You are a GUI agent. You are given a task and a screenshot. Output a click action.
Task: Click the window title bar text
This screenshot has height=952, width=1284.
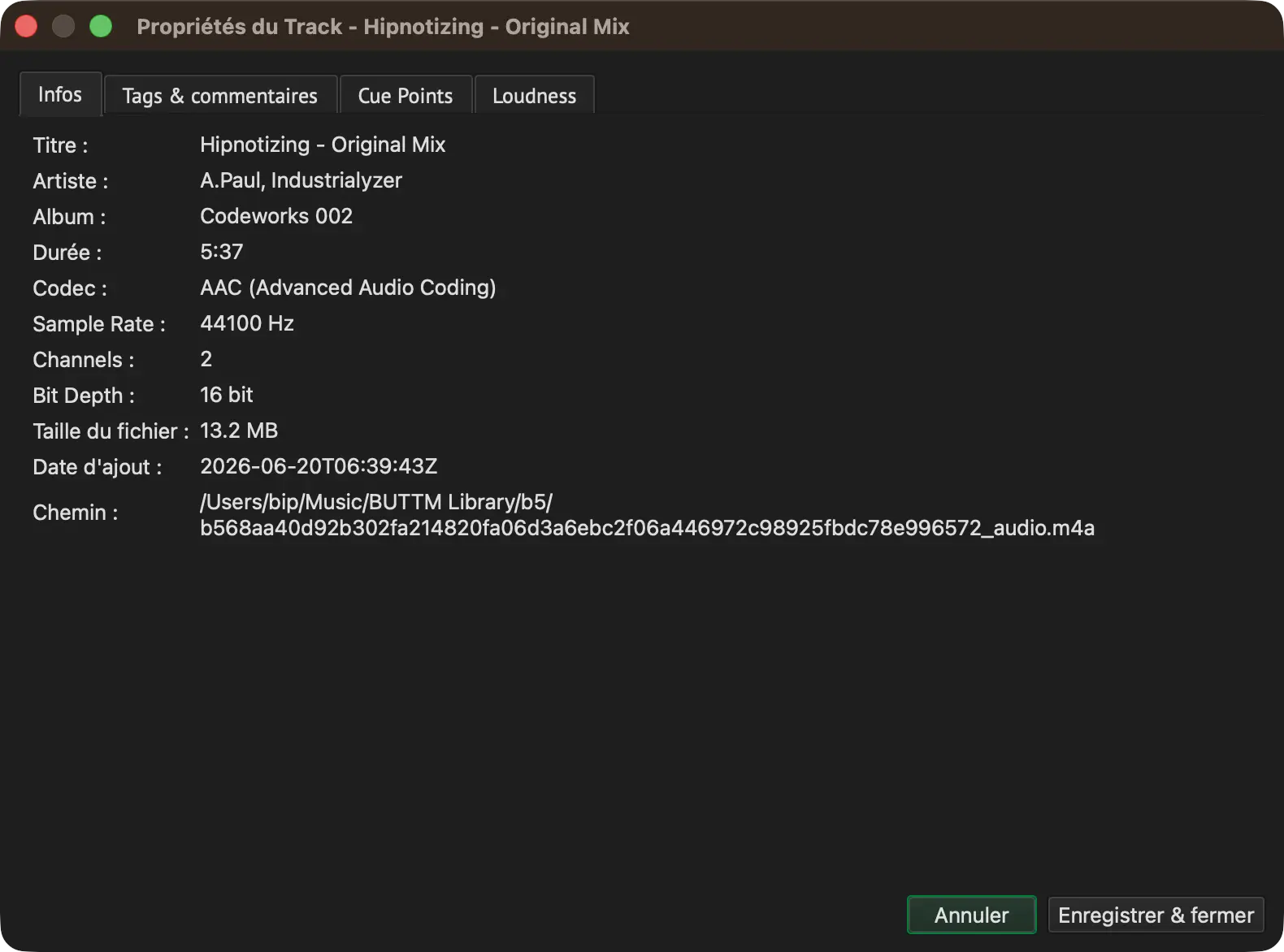(x=383, y=27)
